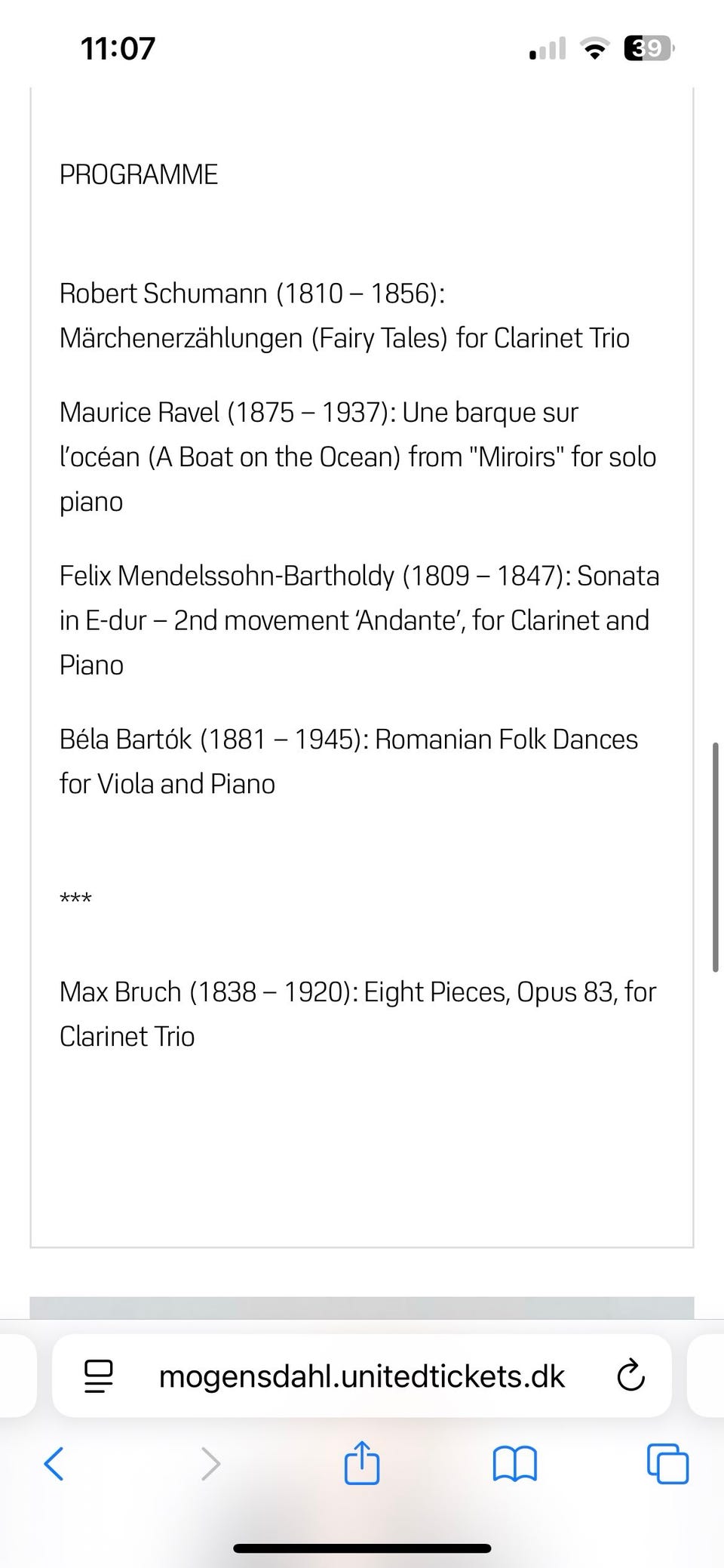Tap the 11:07 clock in status bar
Screen dimensions: 724x1568
pyautogui.click(x=118, y=49)
